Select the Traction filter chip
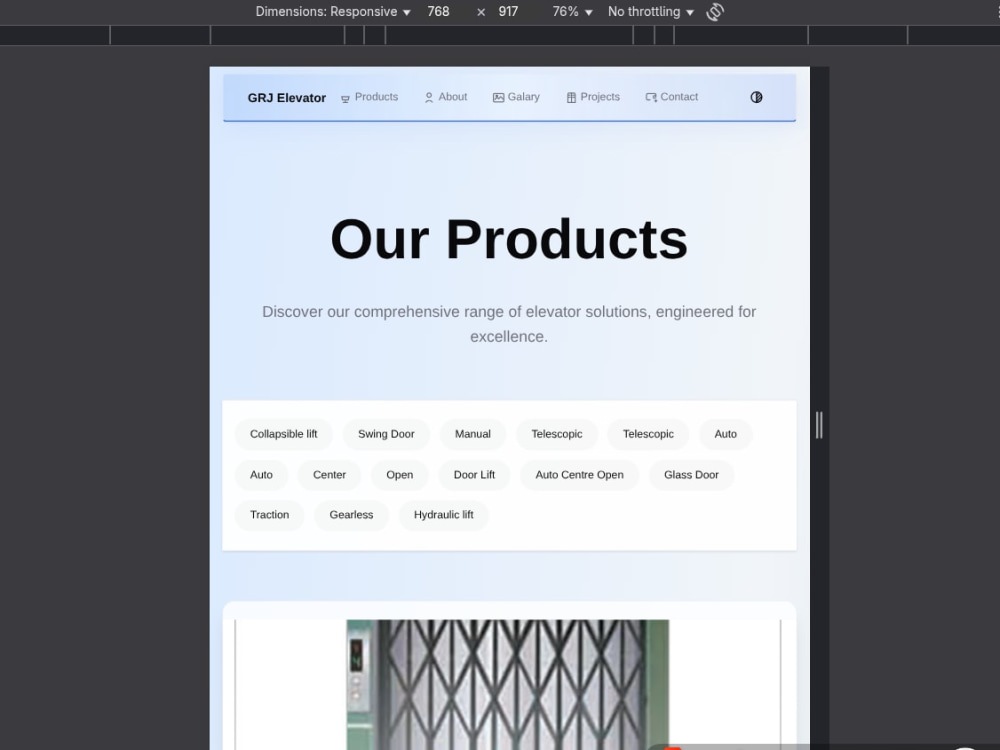Image resolution: width=1000 pixels, height=750 pixels. [x=270, y=515]
